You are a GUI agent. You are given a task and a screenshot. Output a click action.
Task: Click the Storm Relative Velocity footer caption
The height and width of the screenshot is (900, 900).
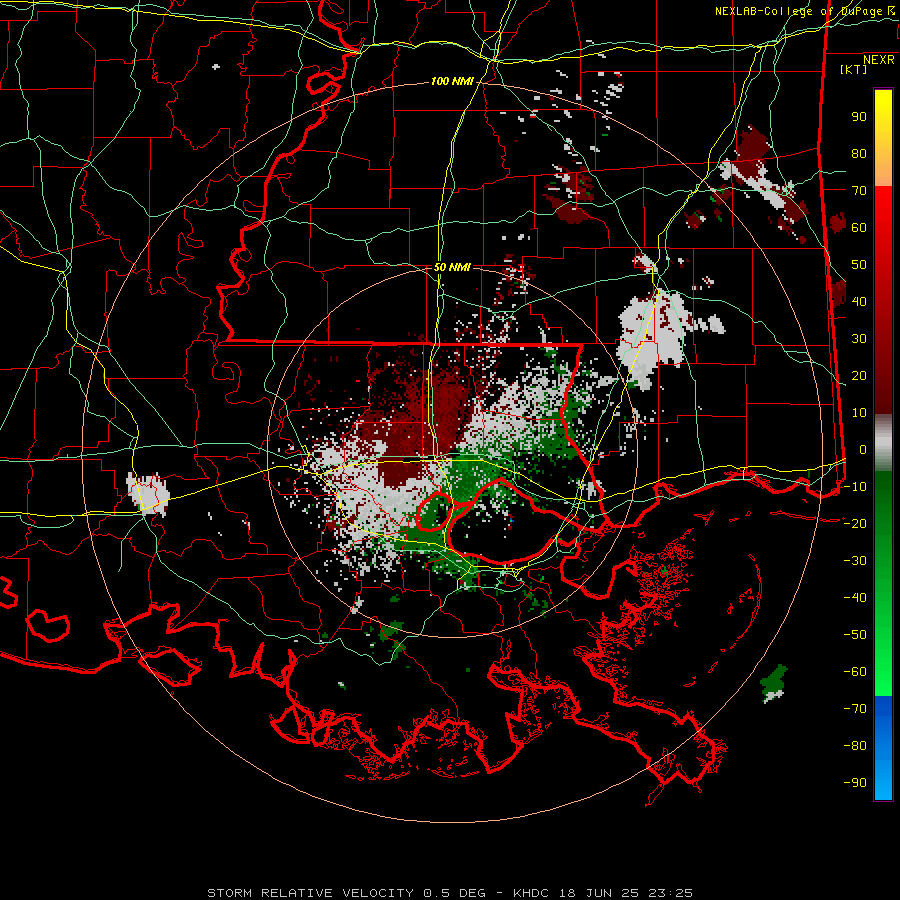coord(449,893)
